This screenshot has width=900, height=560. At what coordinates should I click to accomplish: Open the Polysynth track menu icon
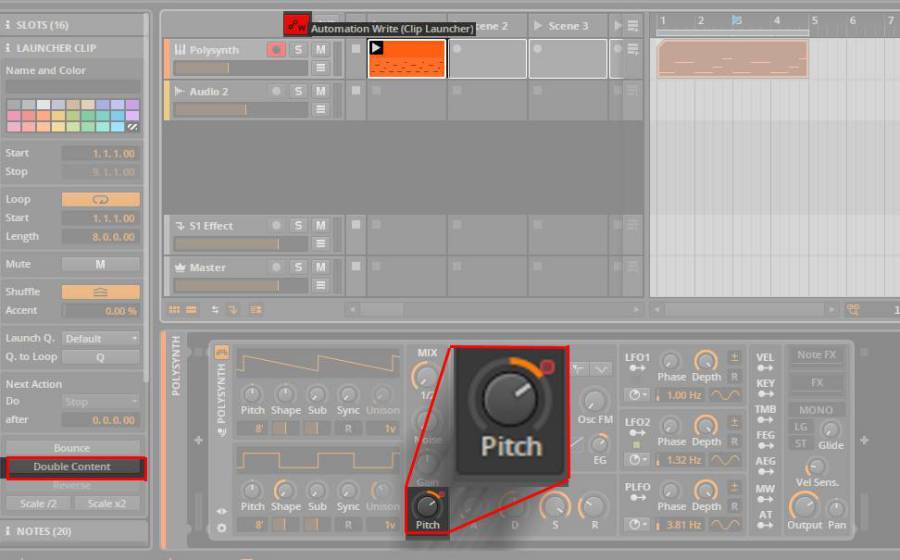pos(320,68)
